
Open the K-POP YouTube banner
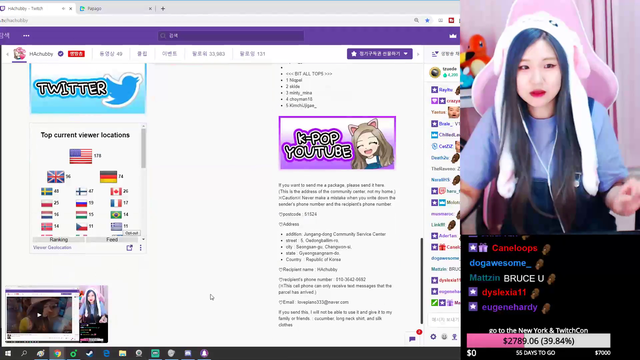click(337, 143)
